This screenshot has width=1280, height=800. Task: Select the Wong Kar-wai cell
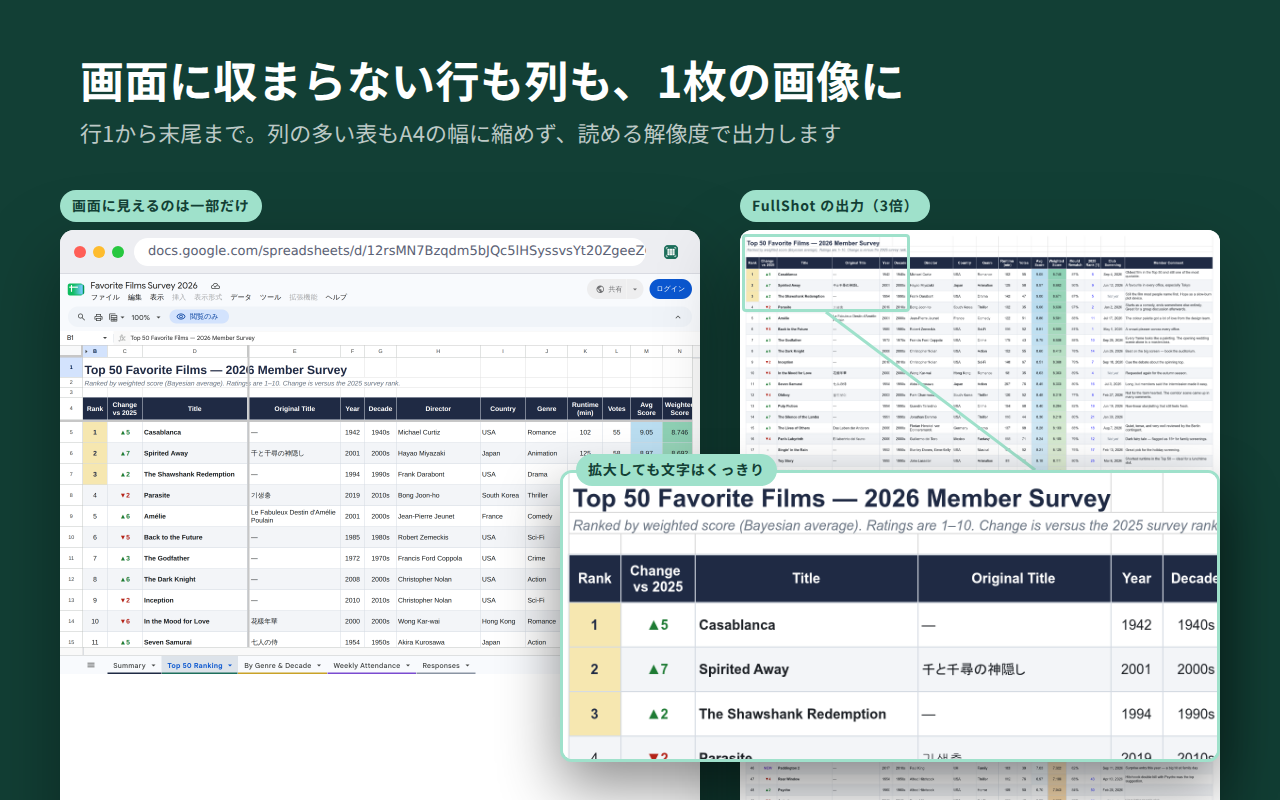438,621
